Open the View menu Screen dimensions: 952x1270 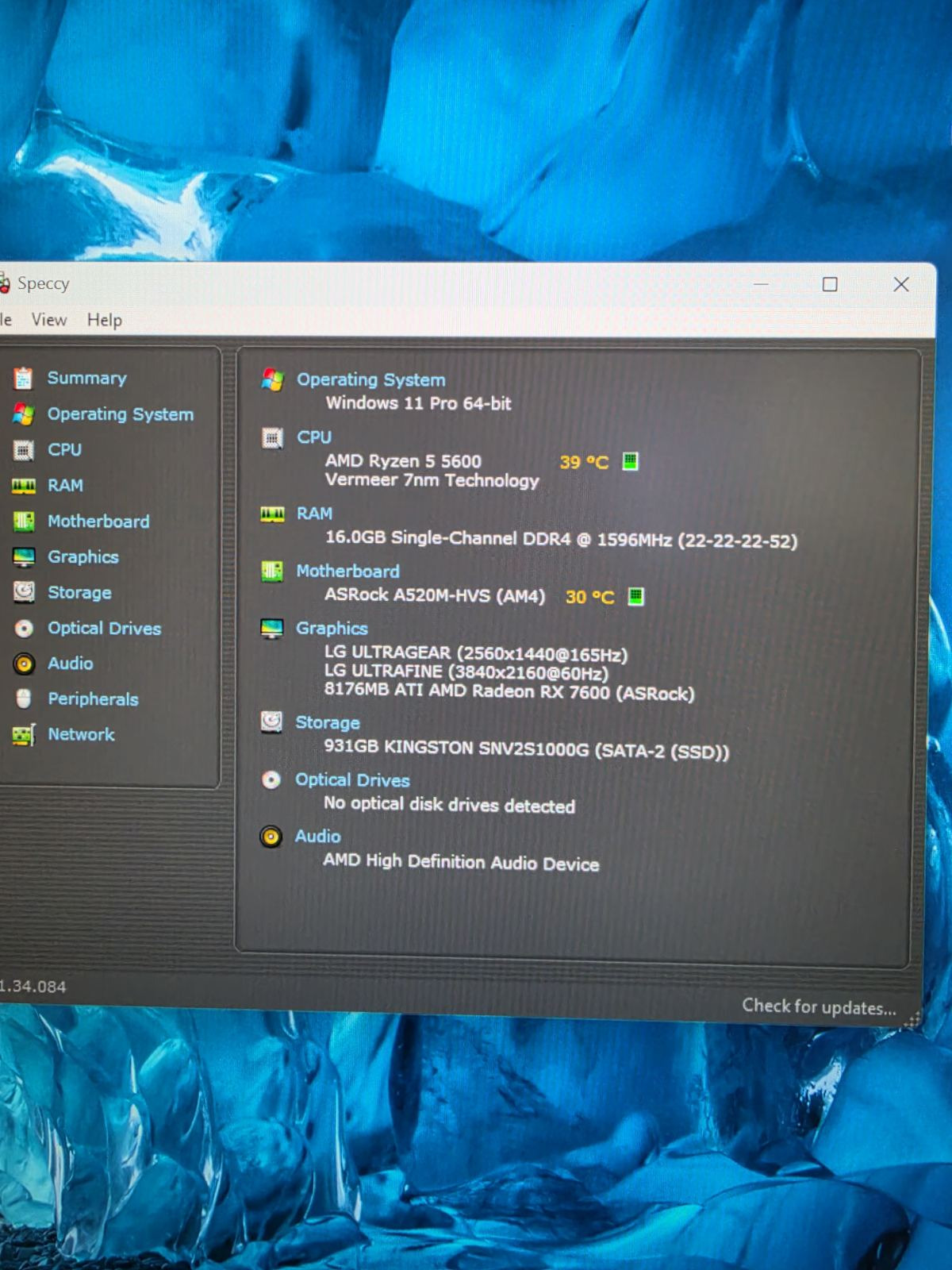tap(49, 320)
